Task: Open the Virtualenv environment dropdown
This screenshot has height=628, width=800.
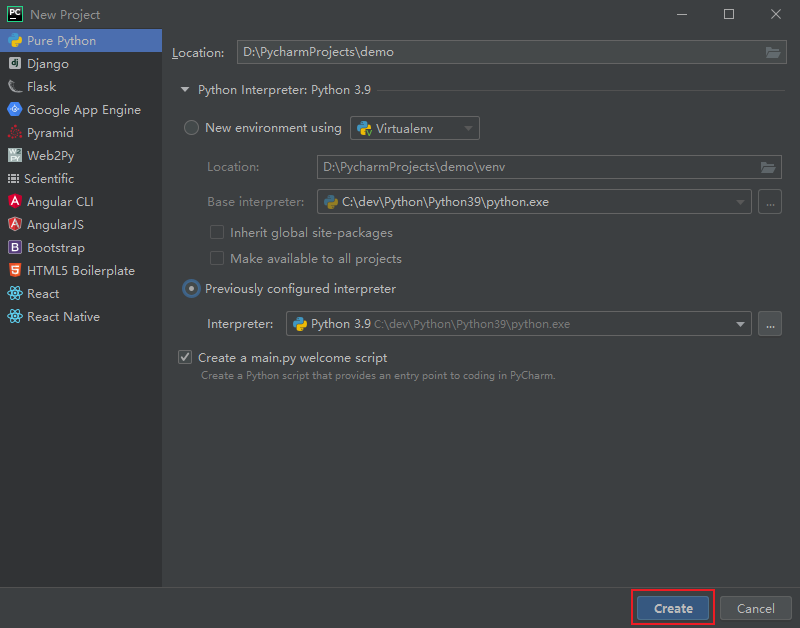Action: pos(415,128)
